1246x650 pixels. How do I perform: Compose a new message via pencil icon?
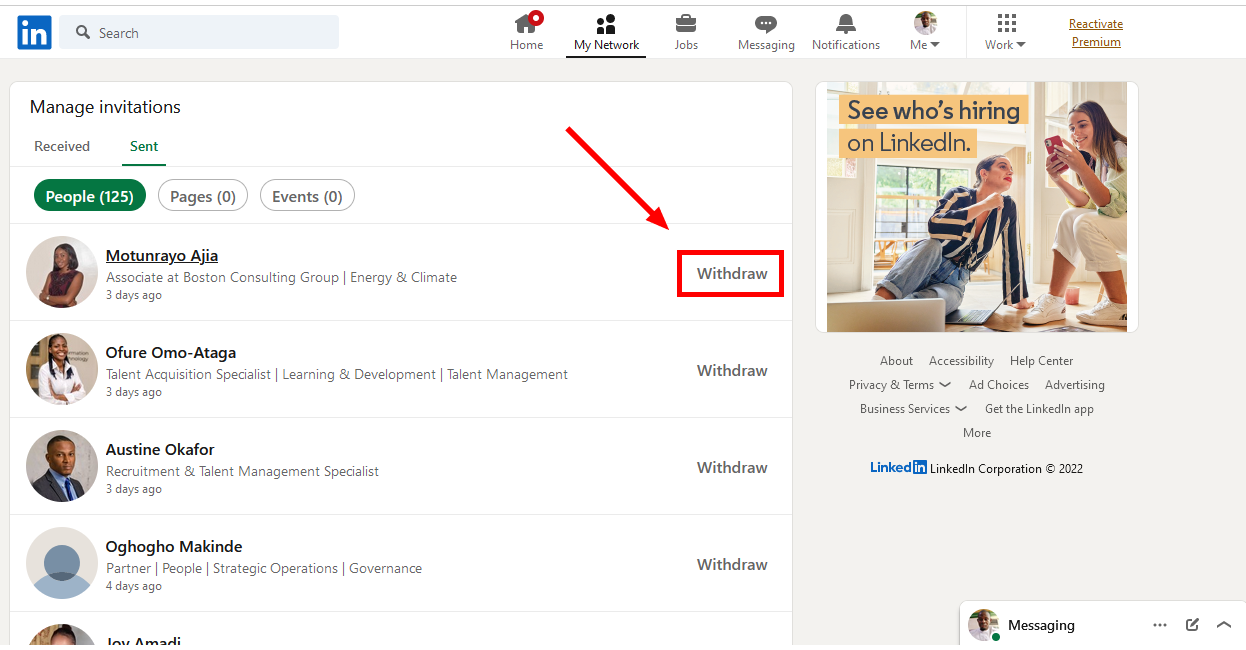1192,625
